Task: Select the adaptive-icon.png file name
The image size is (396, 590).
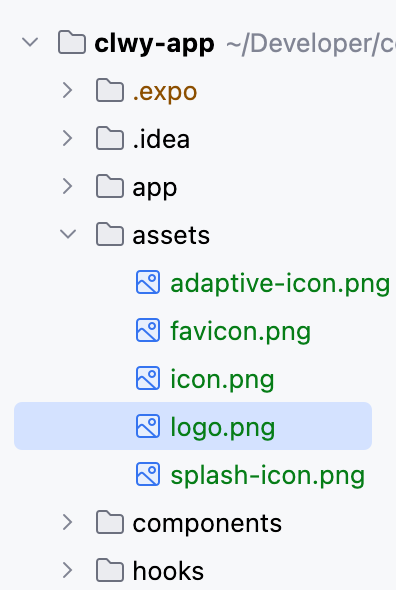Action: [x=280, y=283]
